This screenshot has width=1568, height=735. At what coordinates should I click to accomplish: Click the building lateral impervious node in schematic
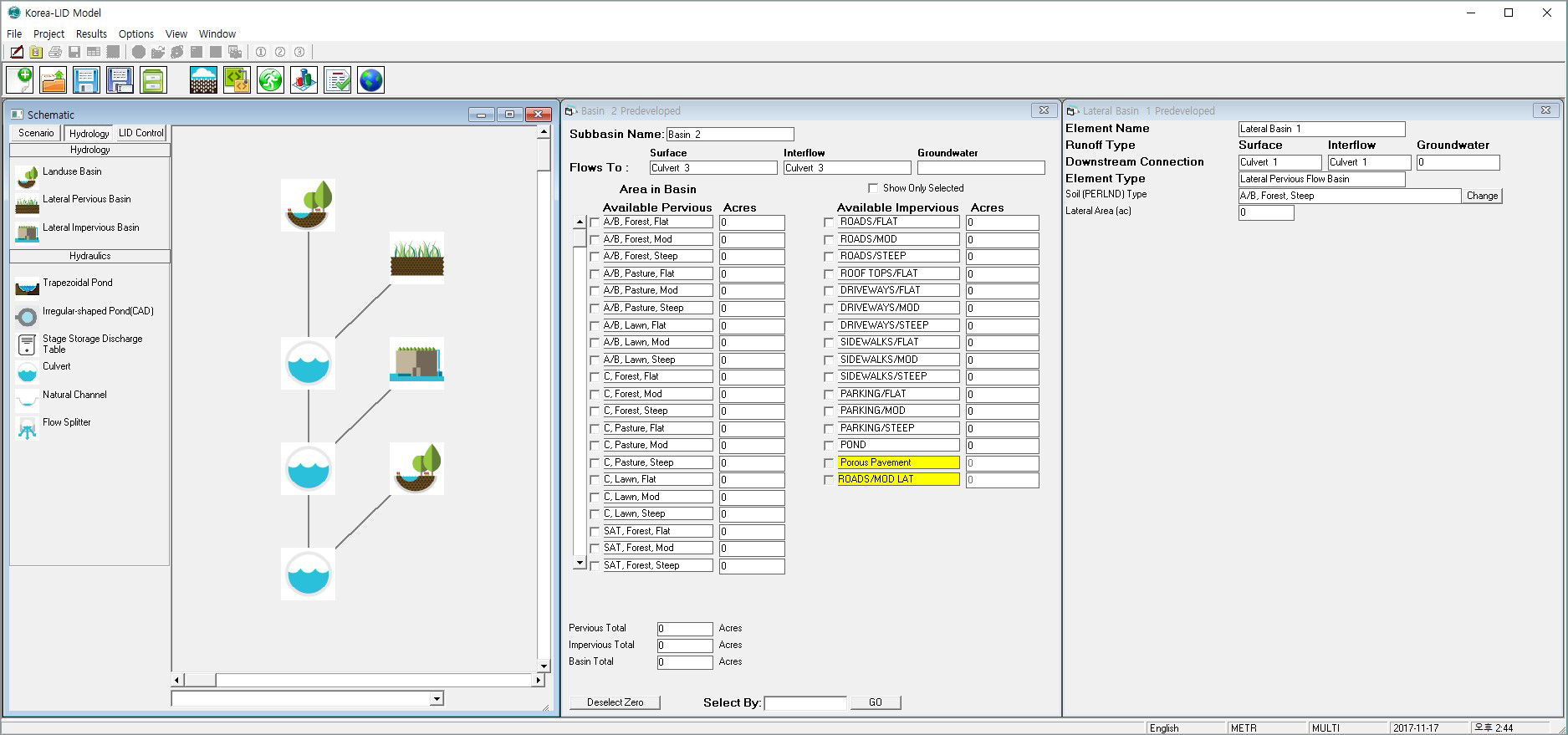416,363
